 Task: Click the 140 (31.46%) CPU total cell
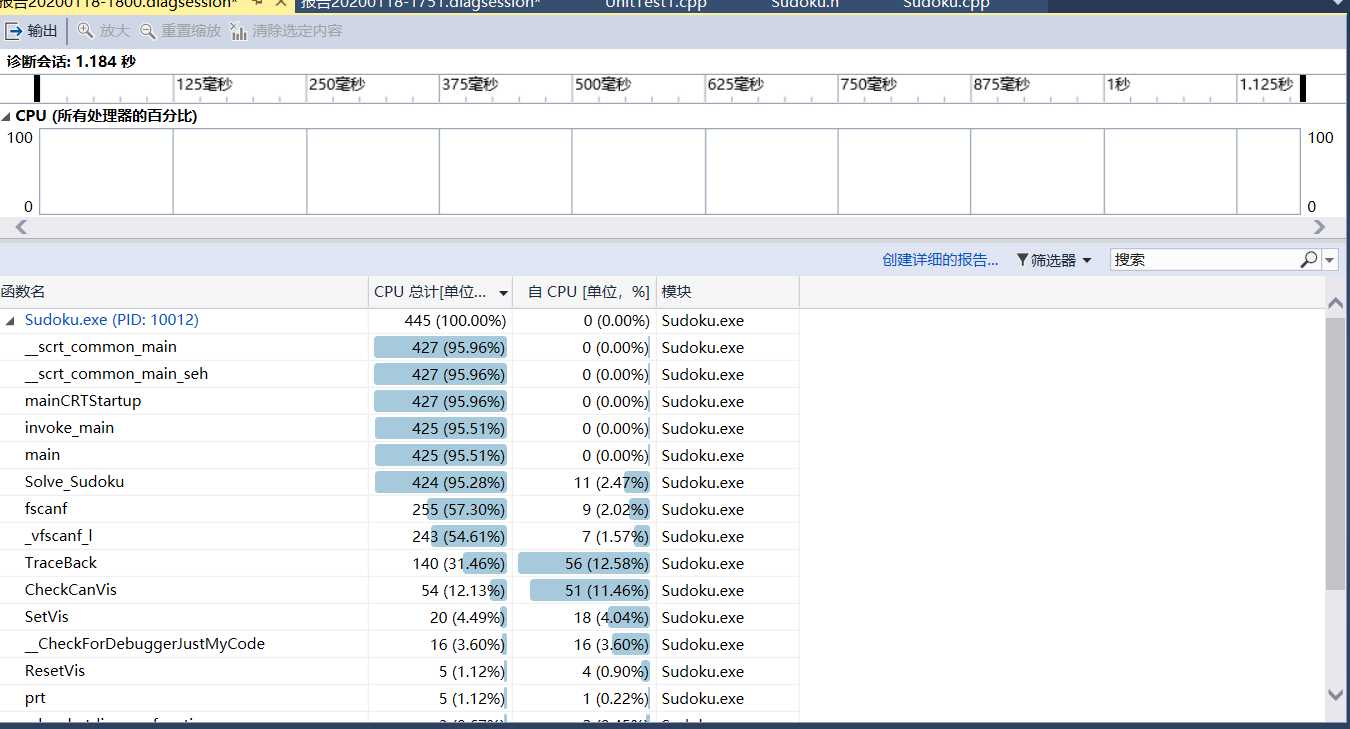pos(440,564)
